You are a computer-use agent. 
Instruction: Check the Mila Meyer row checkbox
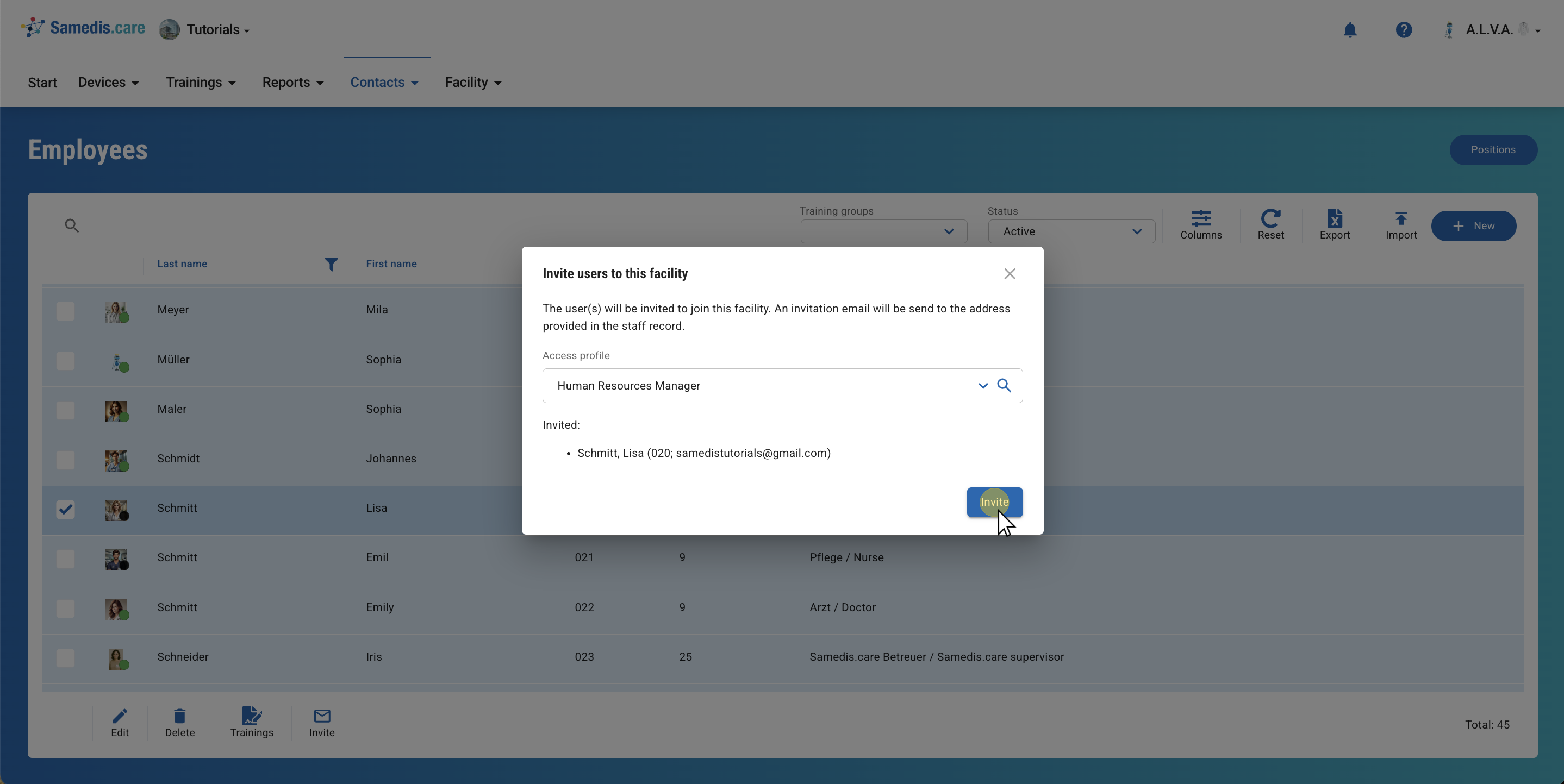click(66, 311)
